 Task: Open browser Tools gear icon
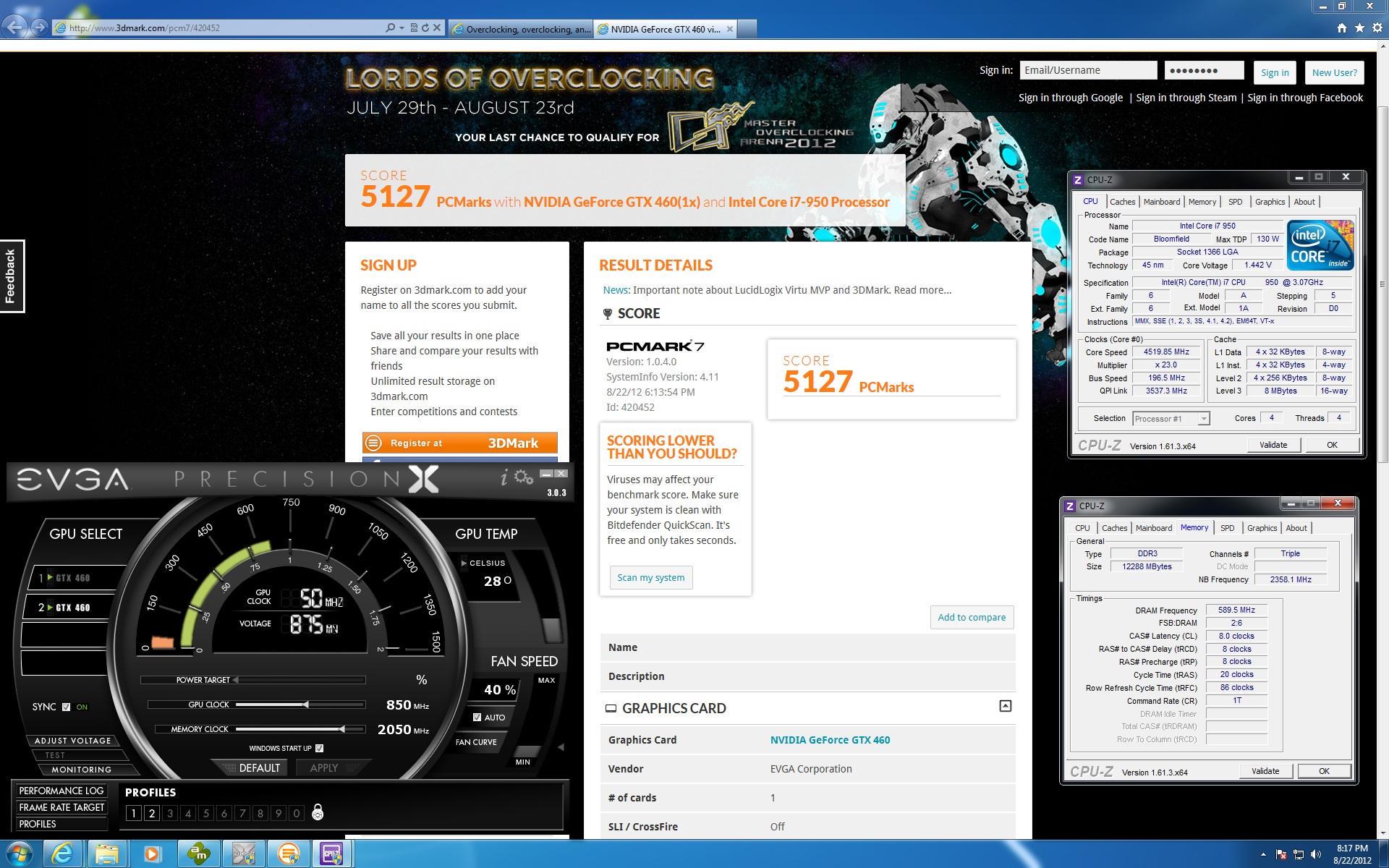1377,27
